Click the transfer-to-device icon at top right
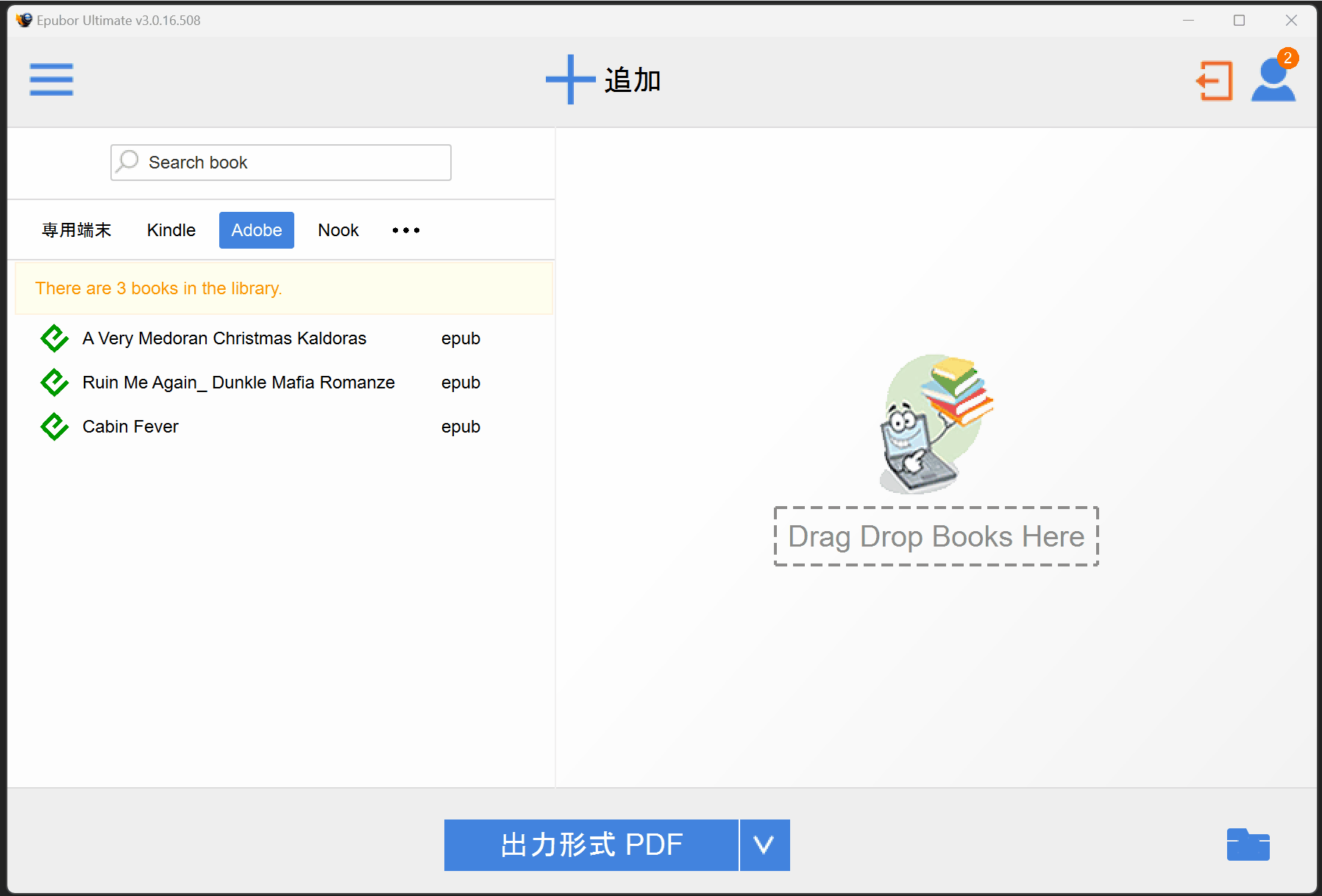This screenshot has height=896, width=1322. [1214, 79]
